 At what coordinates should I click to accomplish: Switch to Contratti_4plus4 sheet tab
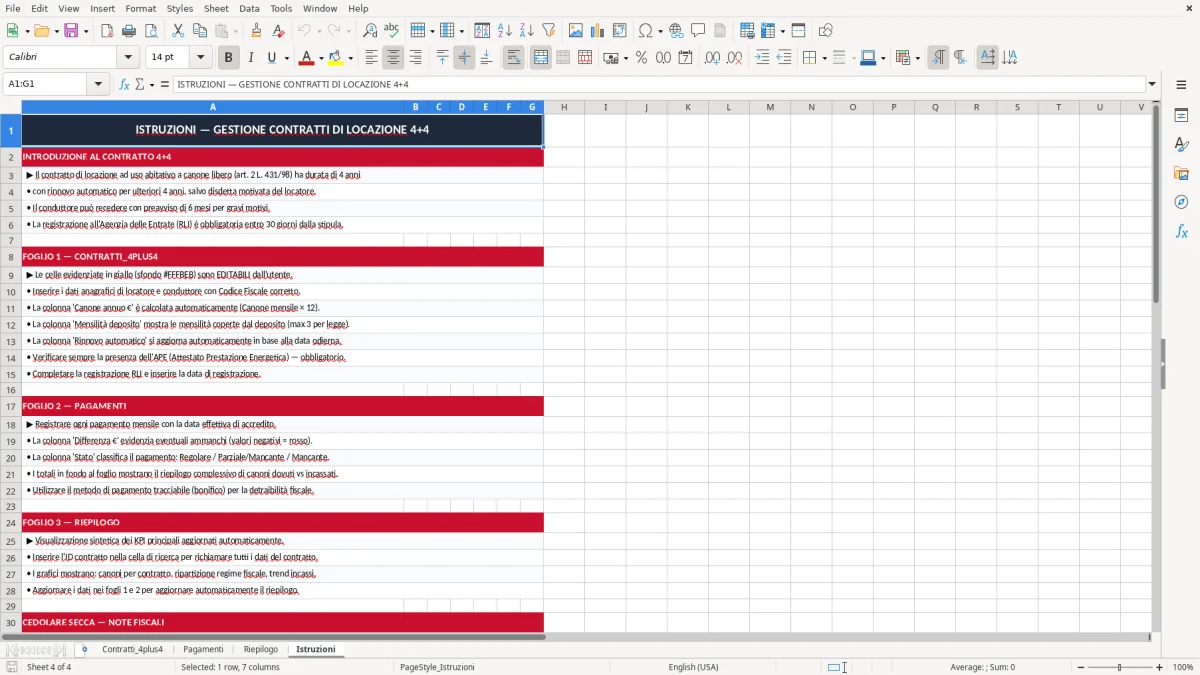point(132,649)
